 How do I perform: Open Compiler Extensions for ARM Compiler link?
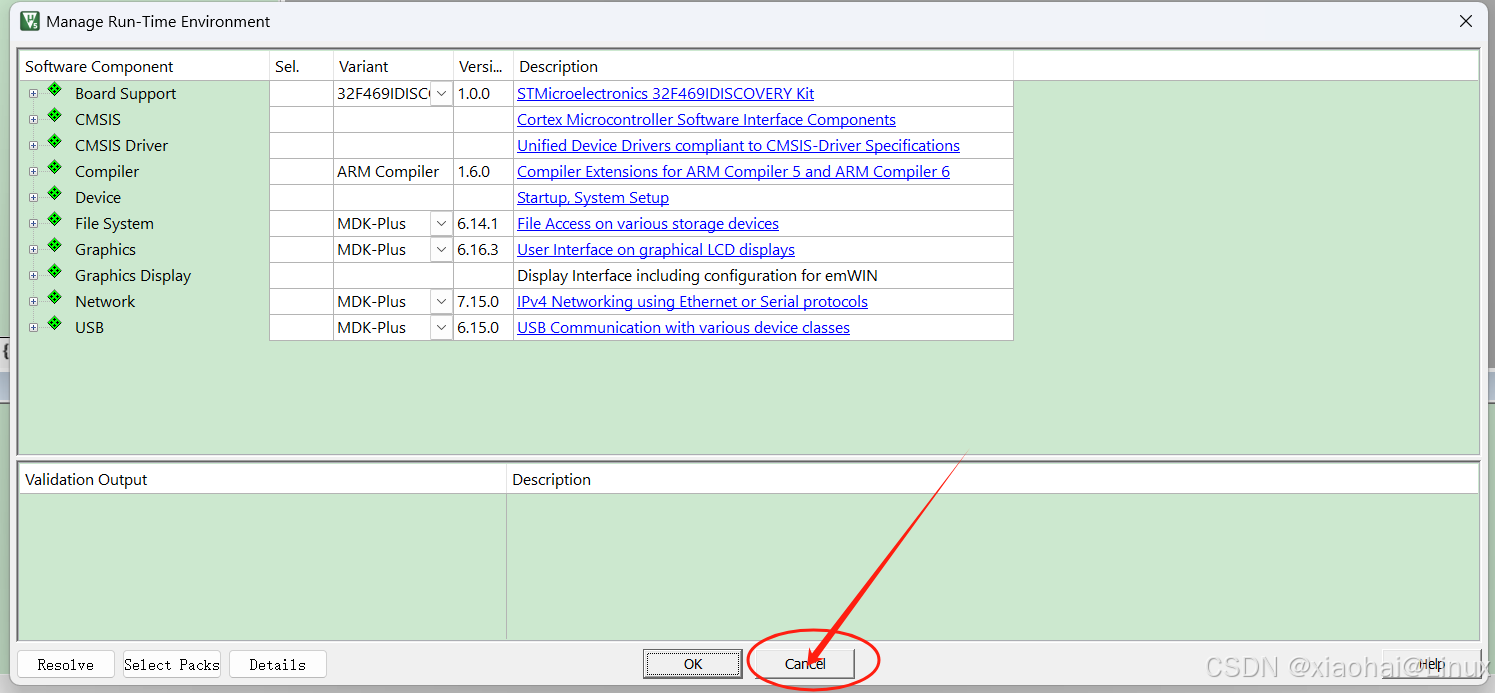(x=733, y=172)
